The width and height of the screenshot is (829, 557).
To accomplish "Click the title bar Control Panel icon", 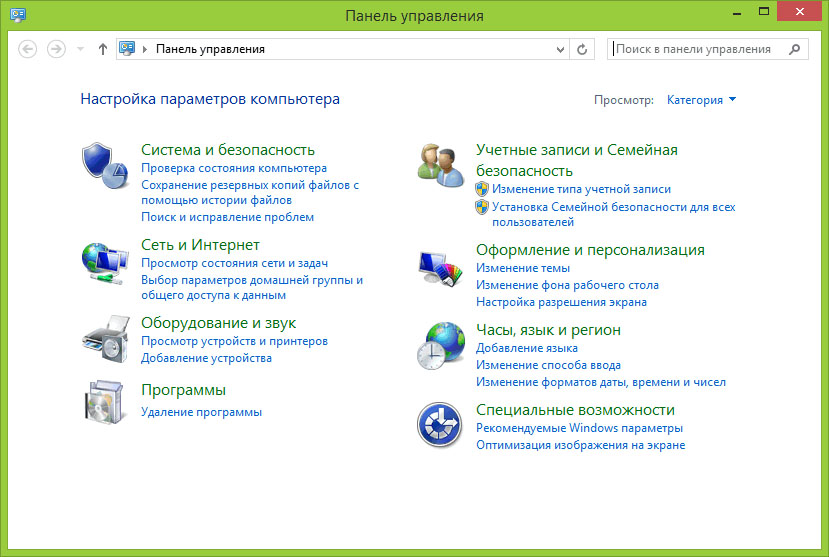I will 17,14.
